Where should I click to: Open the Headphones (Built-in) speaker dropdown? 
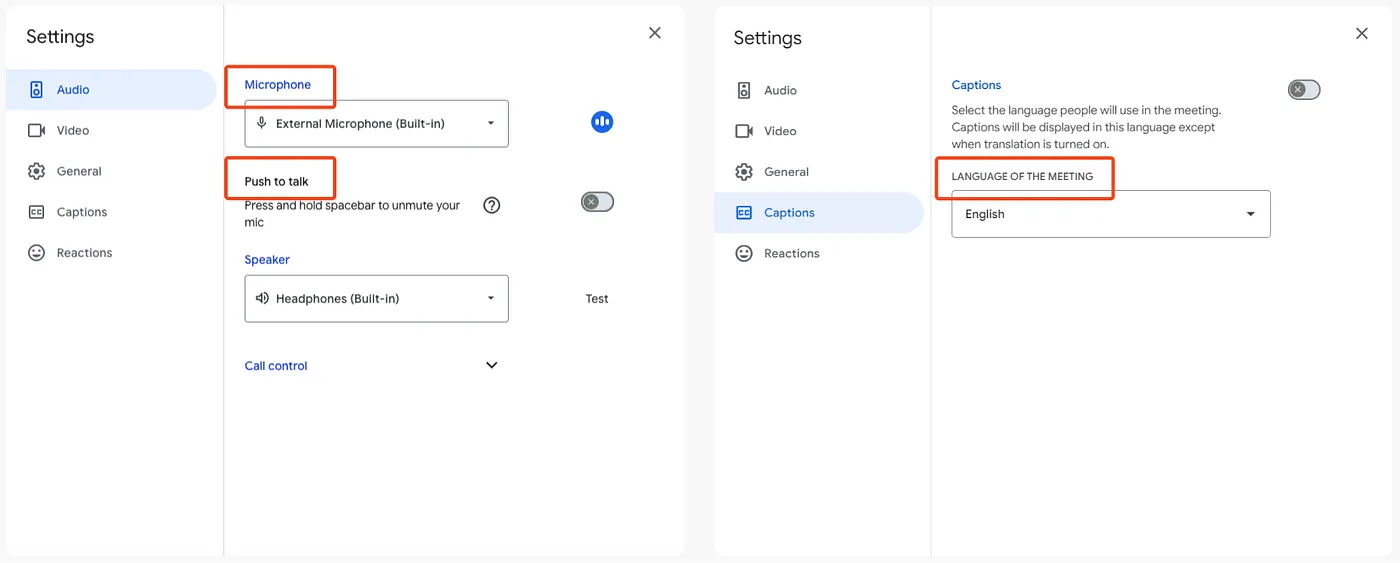click(x=376, y=299)
